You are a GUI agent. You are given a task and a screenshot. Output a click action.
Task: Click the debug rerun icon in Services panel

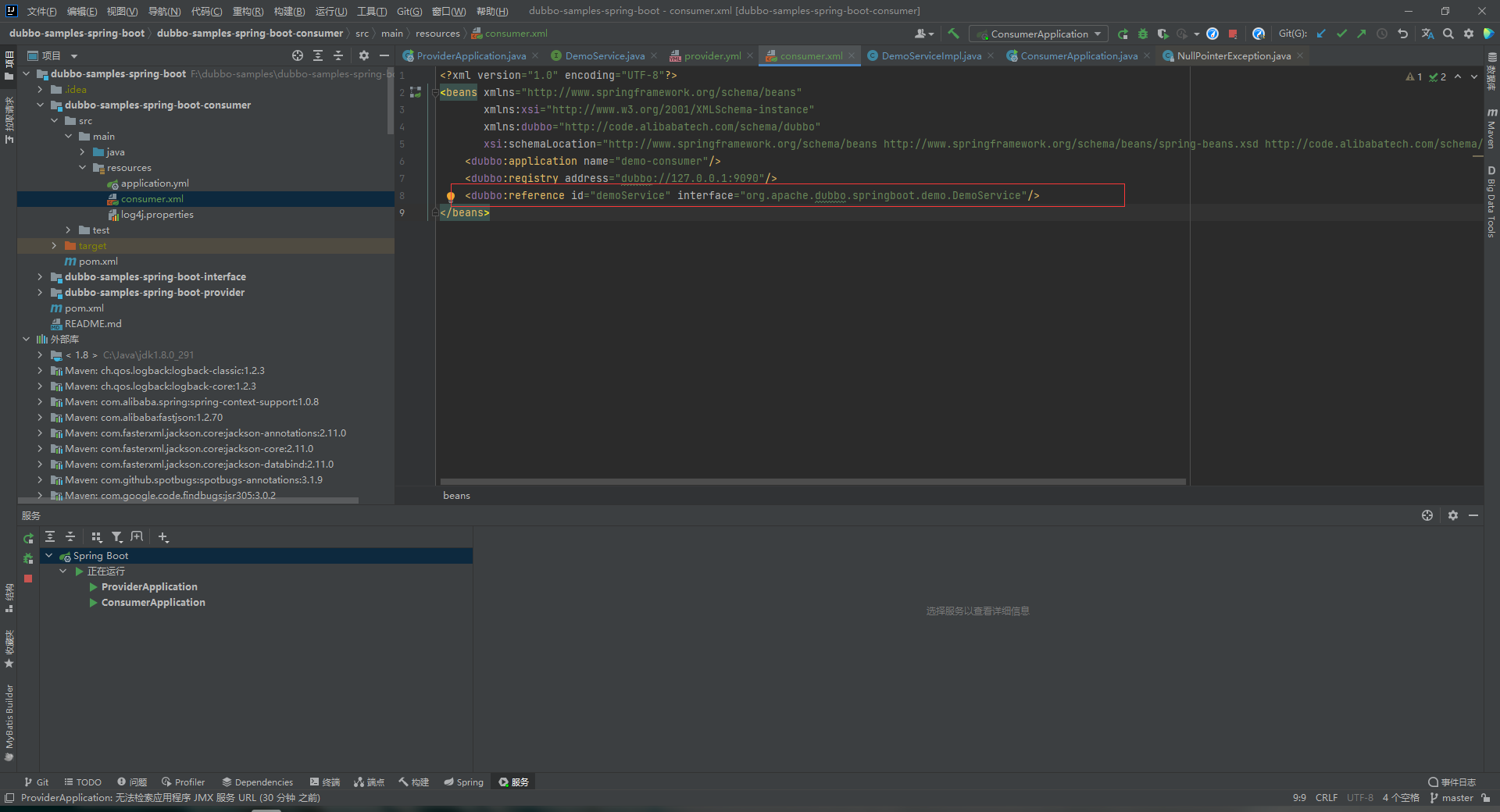(28, 558)
